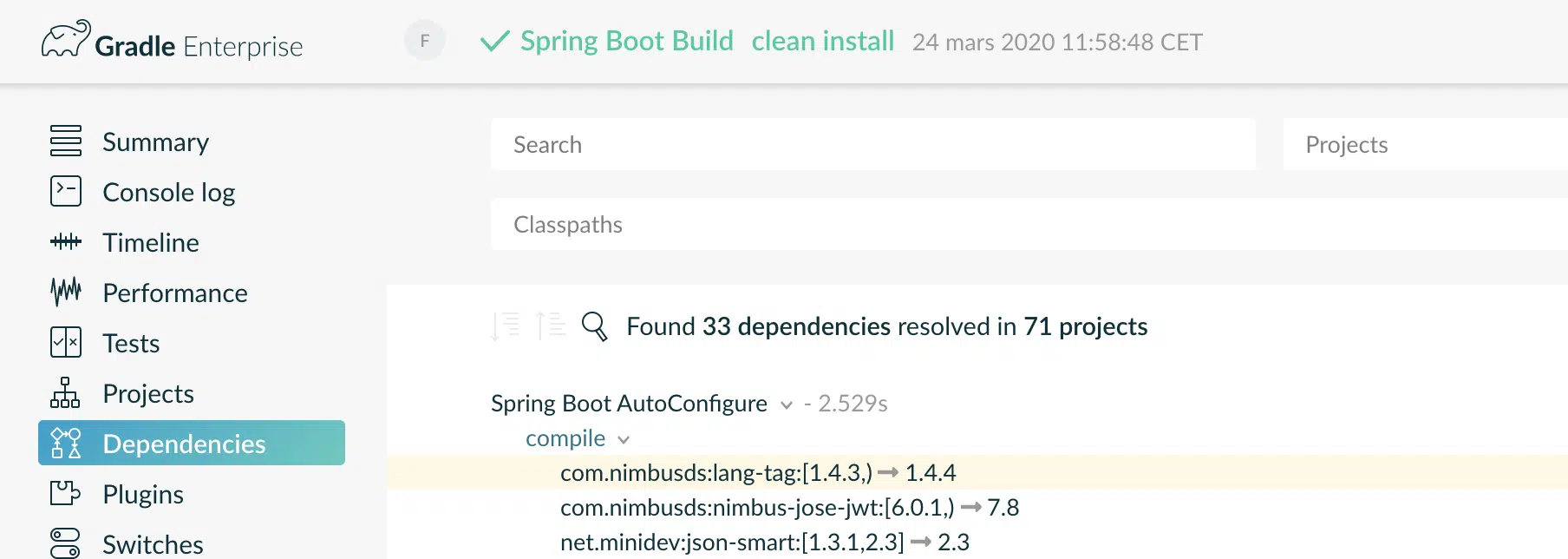Image resolution: width=1568 pixels, height=559 pixels.
Task: Go to the Timeline section
Action: (x=151, y=242)
